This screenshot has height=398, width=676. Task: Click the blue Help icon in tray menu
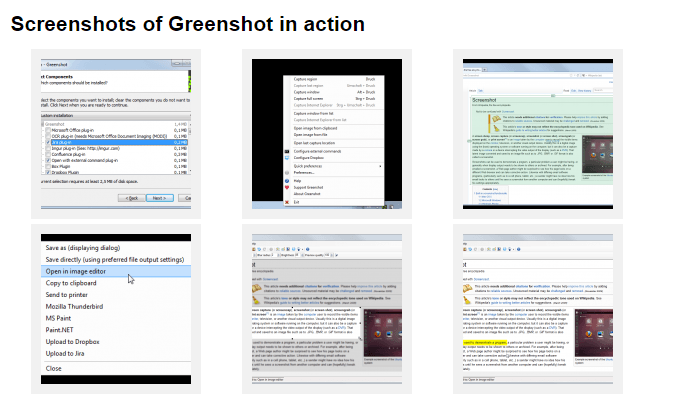pos(287,181)
